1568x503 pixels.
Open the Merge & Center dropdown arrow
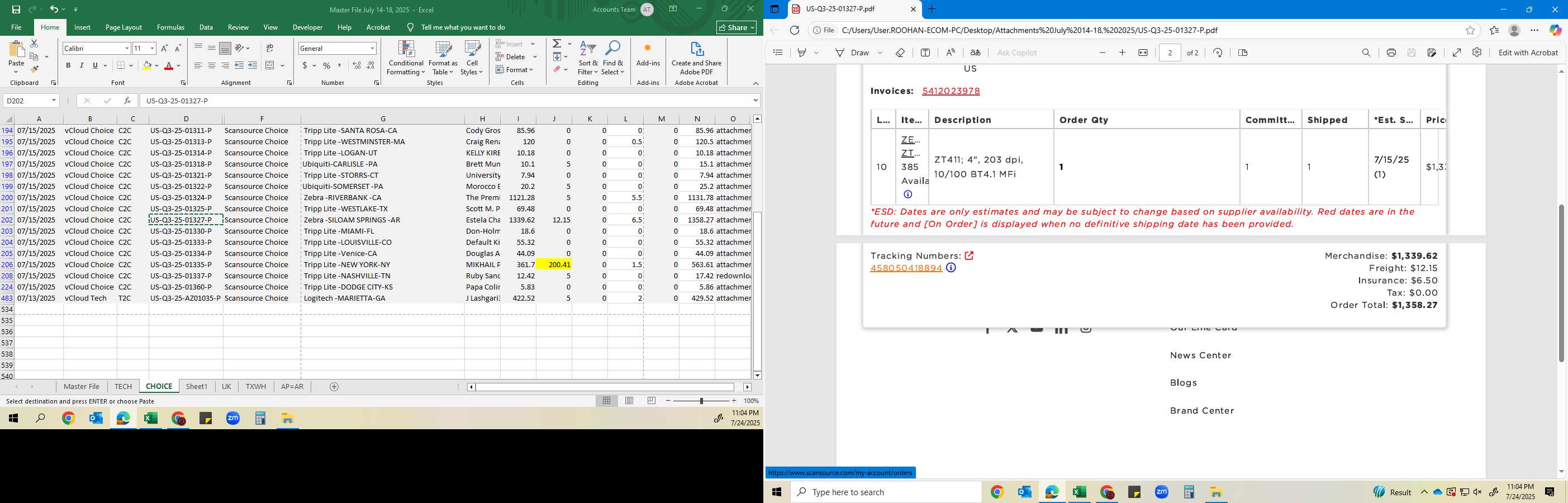282,66
